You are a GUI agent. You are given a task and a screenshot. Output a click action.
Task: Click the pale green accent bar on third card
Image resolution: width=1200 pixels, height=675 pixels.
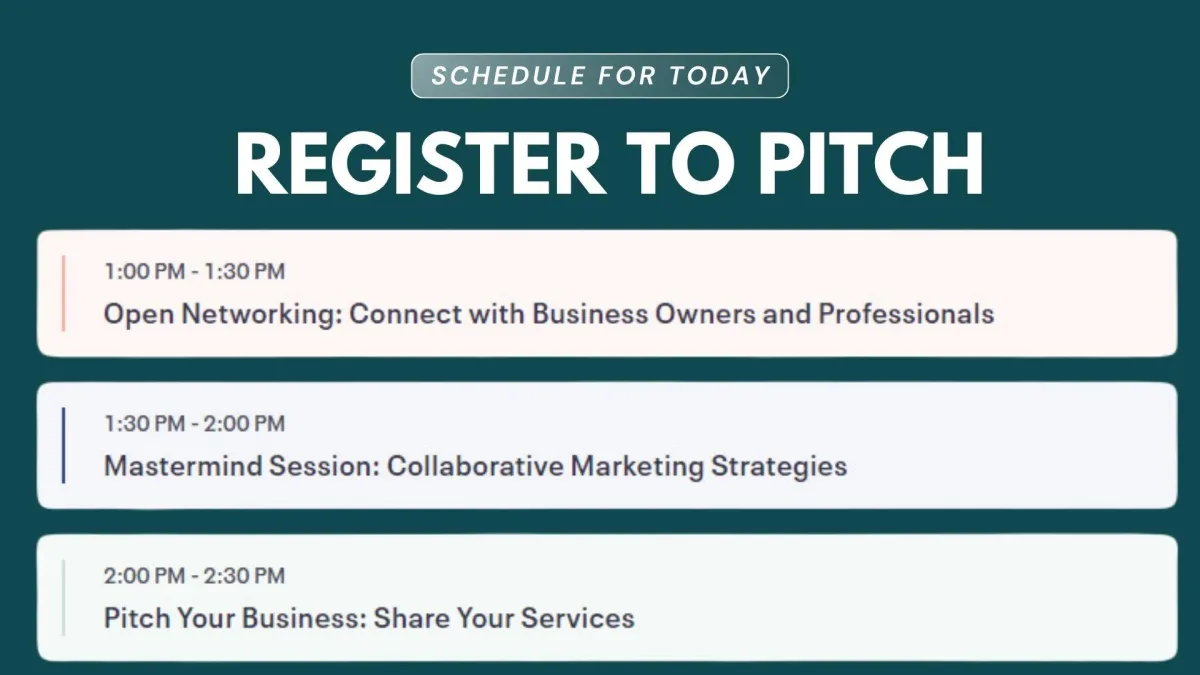tap(63, 597)
